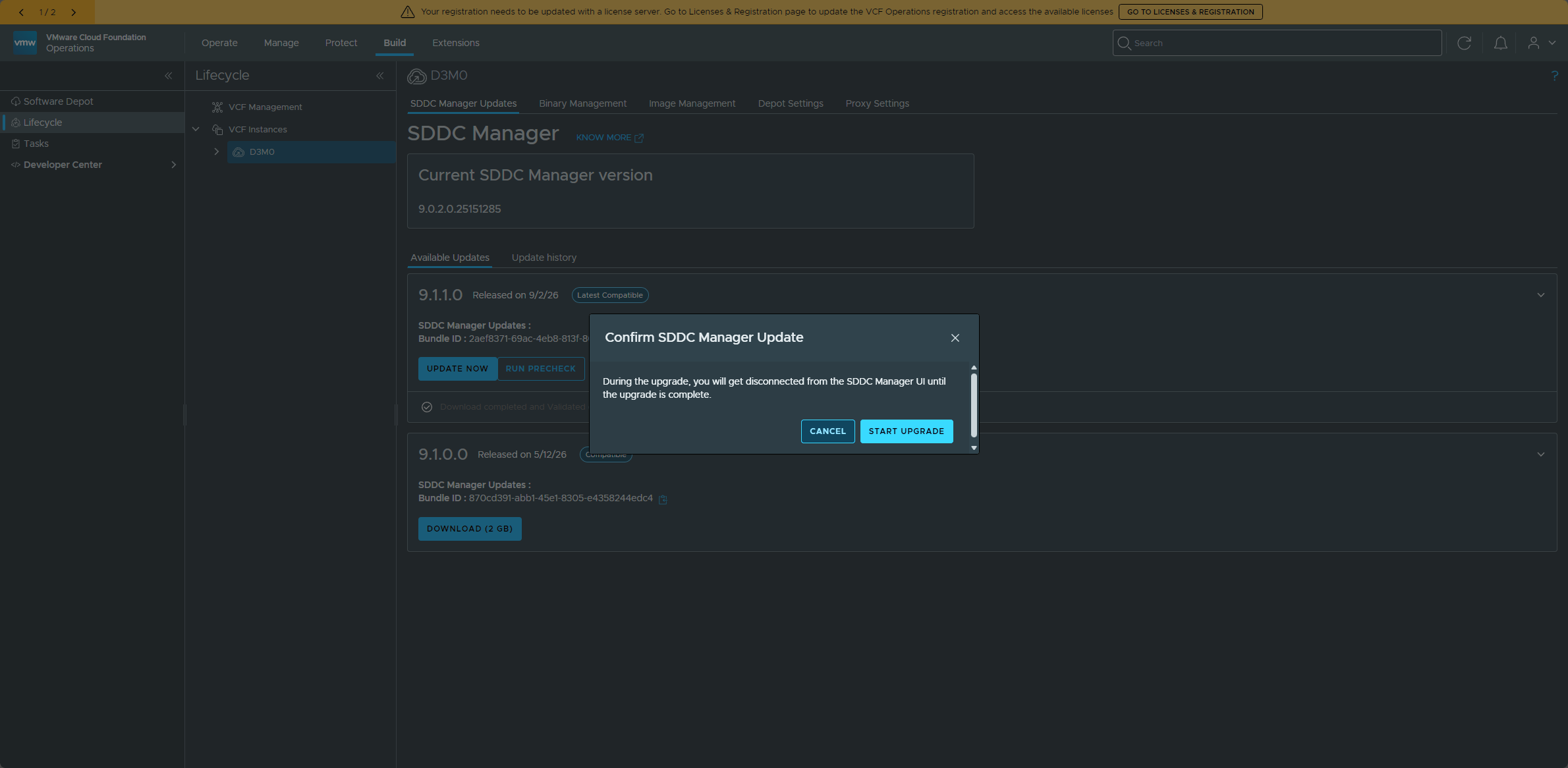Click the help question mark icon
Screen dimensions: 1568x768
tap(1554, 76)
